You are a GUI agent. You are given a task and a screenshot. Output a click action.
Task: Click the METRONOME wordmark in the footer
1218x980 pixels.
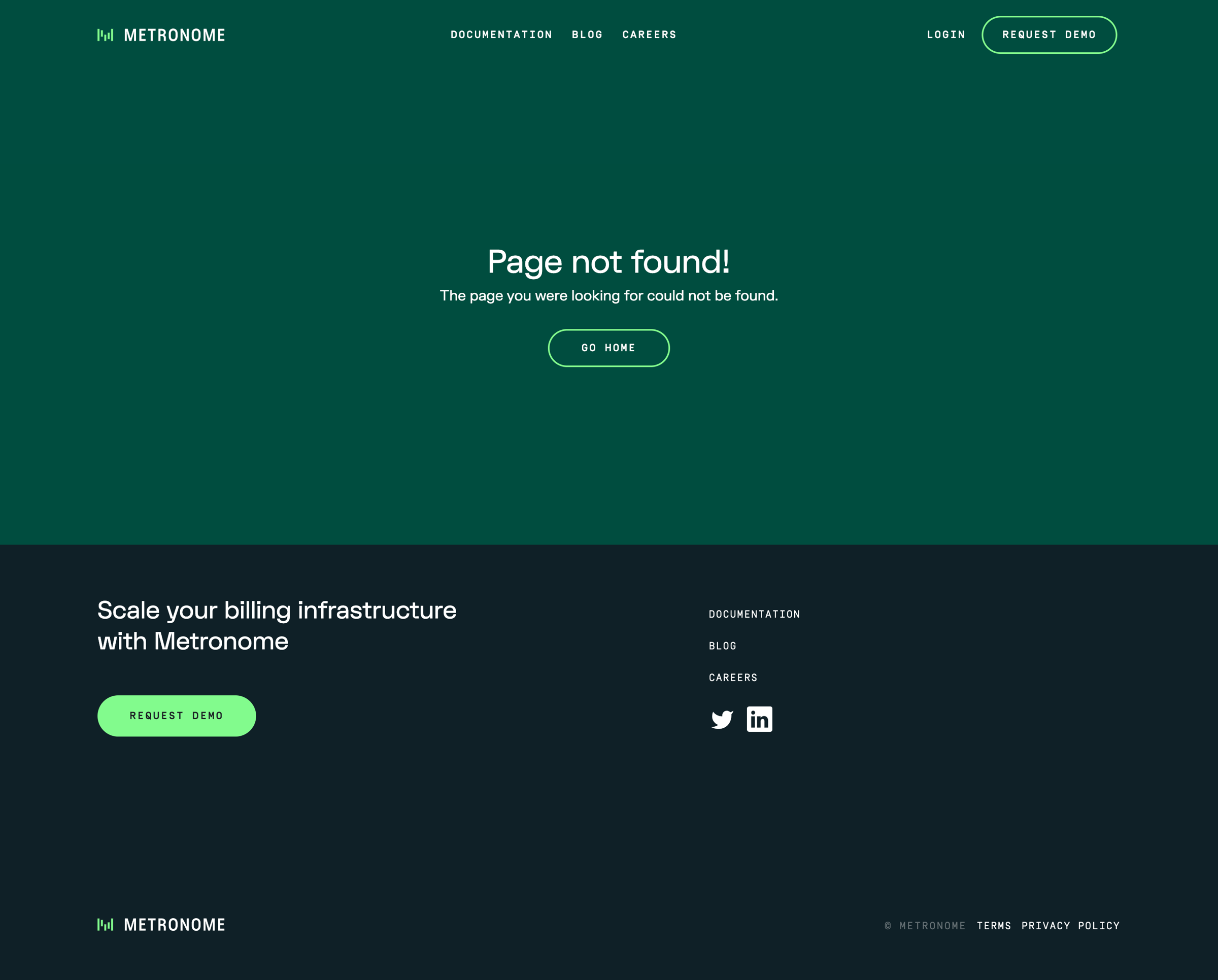click(x=175, y=925)
